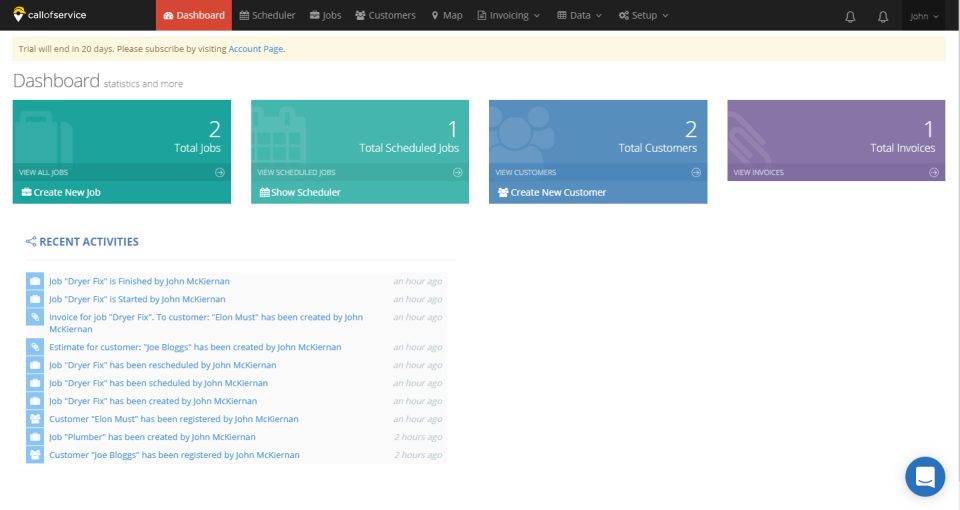Open the second notification bell
Screen dimensions: 960x510
pos(883,17)
